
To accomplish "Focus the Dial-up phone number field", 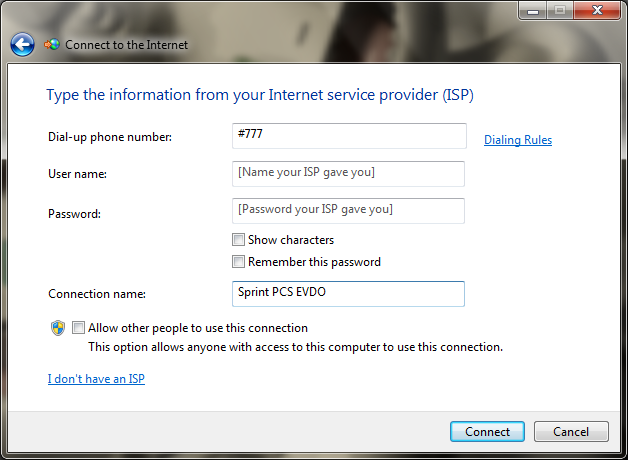I will (349, 136).
